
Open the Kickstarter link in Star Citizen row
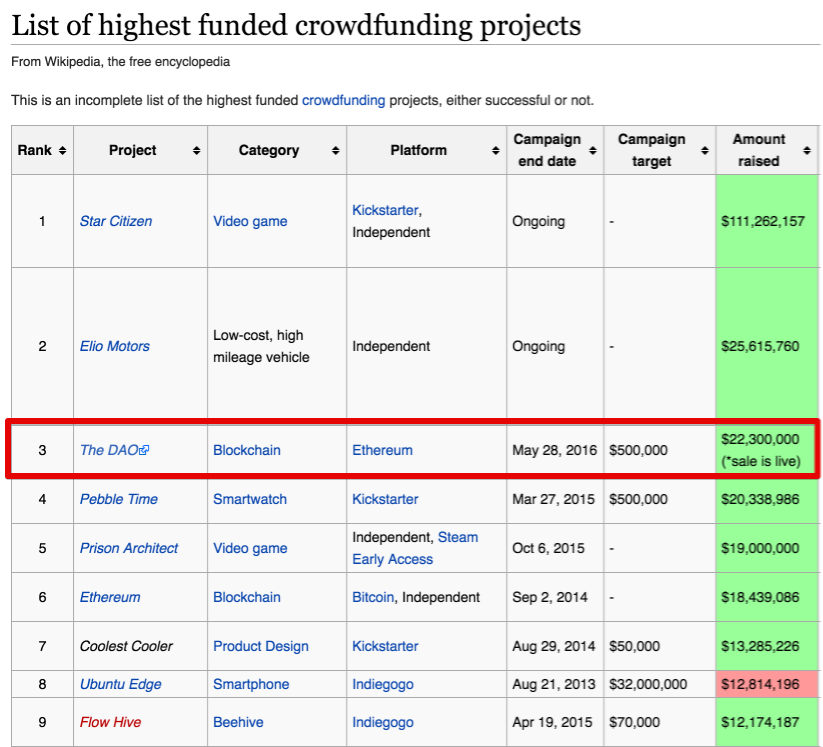[385, 210]
